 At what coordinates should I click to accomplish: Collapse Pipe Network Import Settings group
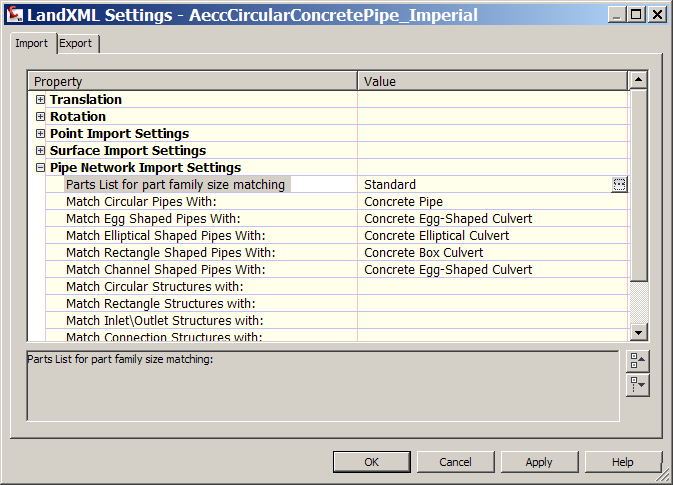pyautogui.click(x=41, y=168)
